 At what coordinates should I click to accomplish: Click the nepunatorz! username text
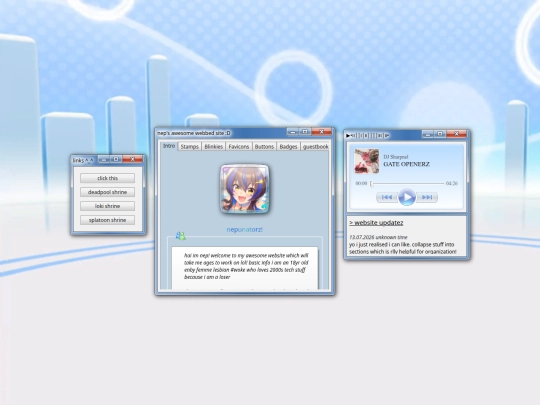tap(245, 229)
